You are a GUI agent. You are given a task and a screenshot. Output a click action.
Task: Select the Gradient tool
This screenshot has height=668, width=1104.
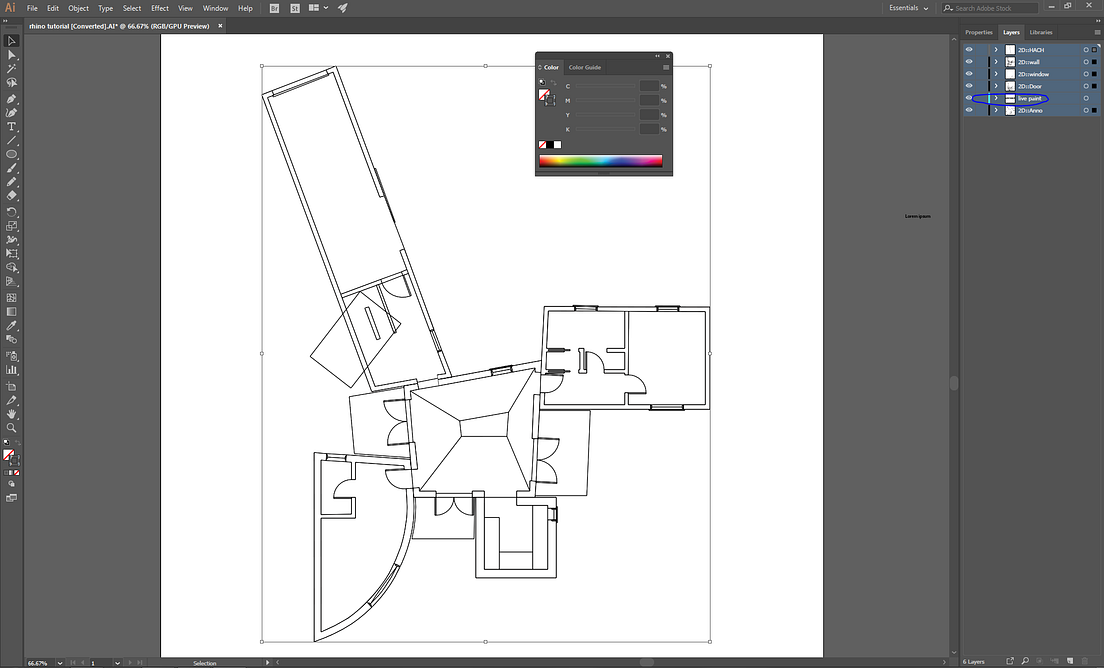pyautogui.click(x=11, y=311)
